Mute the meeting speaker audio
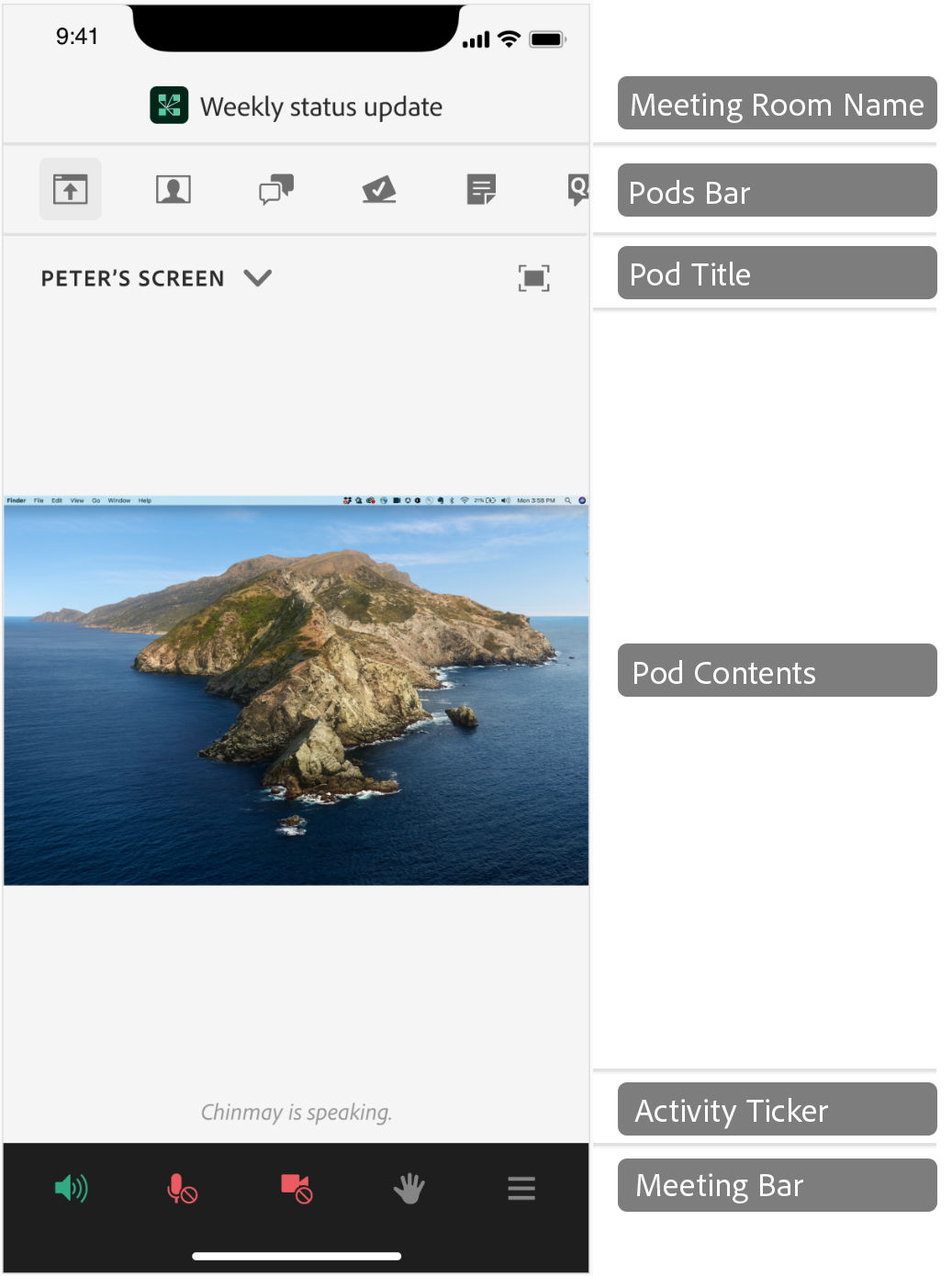The image size is (952, 1276). [x=71, y=1188]
